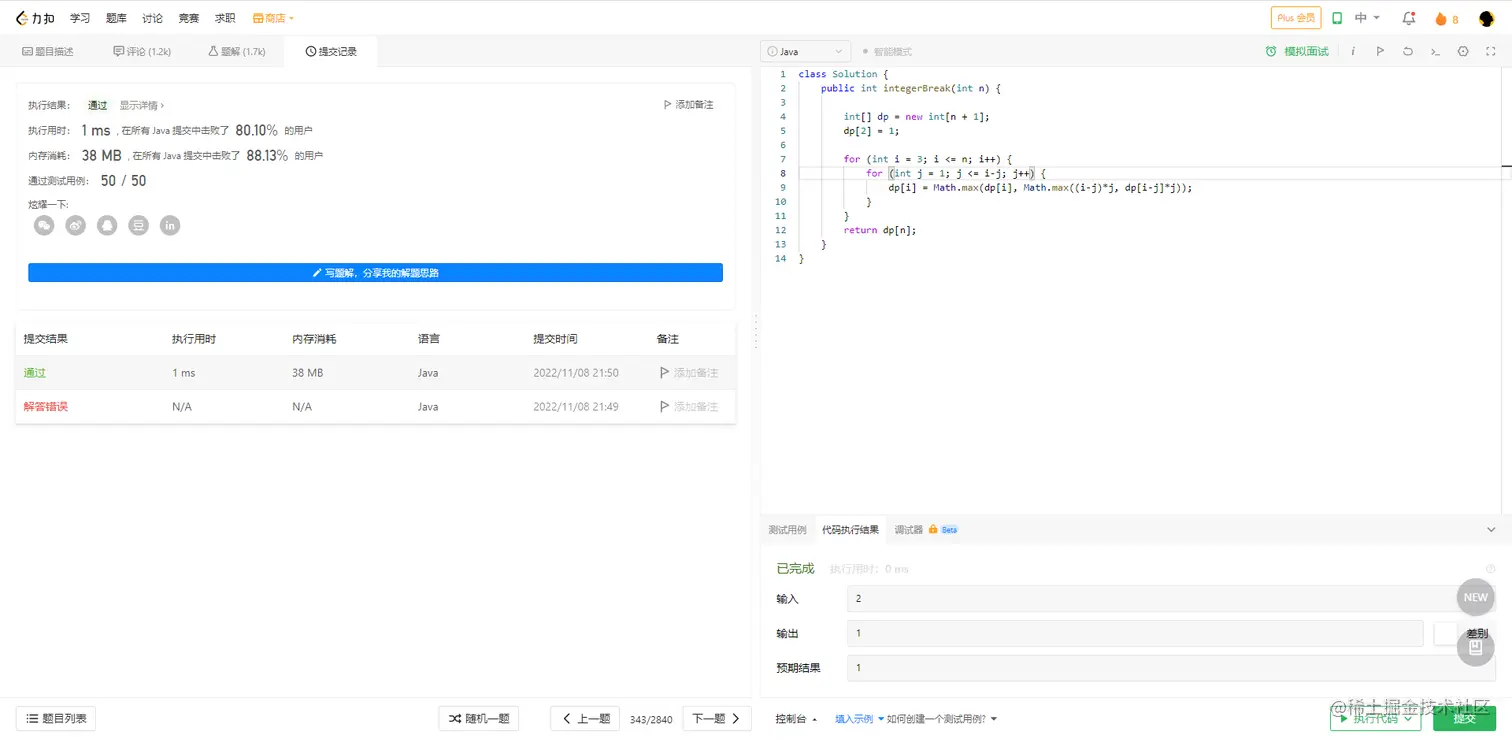
Task: Collapse the console panel chevron
Action: click(1491, 529)
